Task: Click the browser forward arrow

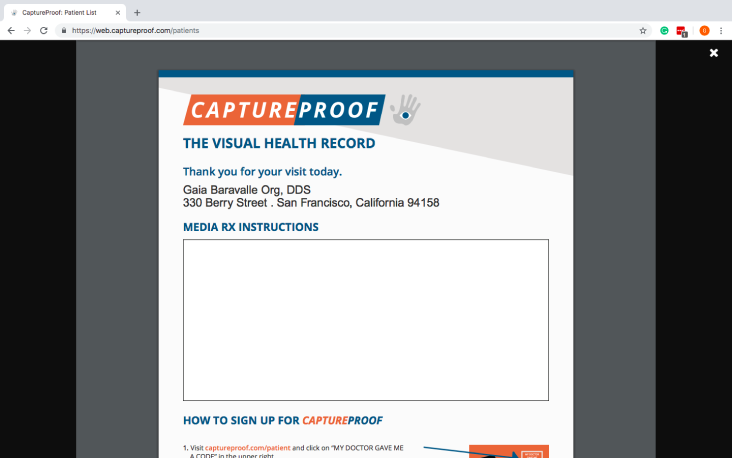Action: pyautogui.click(x=28, y=30)
